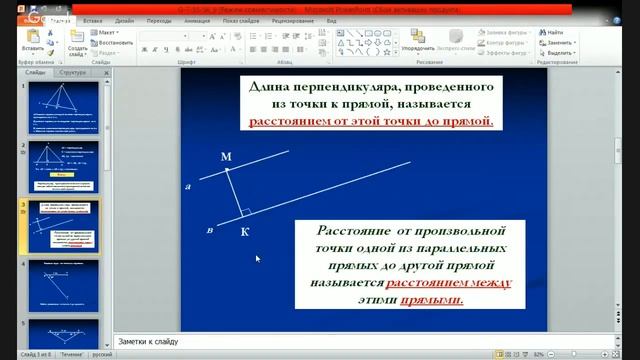Open the Раздел section dropdown

point(105,53)
